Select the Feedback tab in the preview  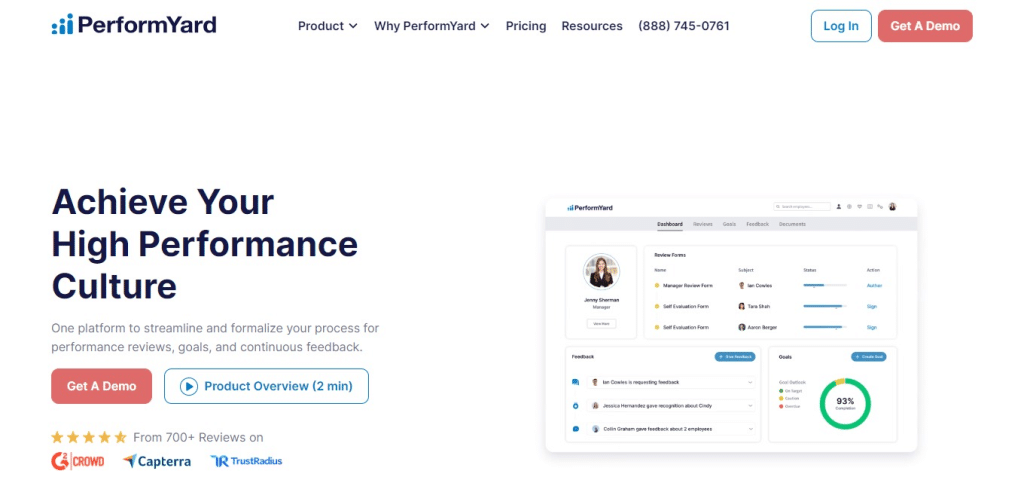click(758, 224)
